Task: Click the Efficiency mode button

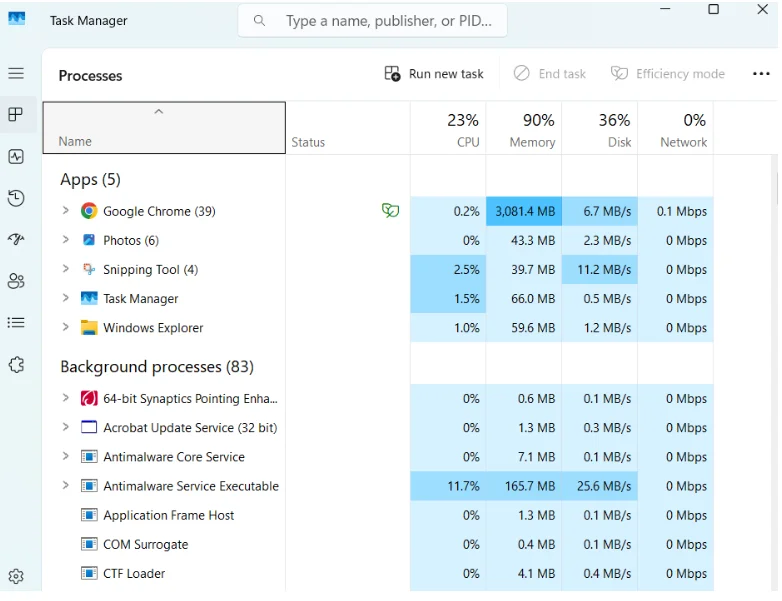Action: pyautogui.click(x=667, y=74)
